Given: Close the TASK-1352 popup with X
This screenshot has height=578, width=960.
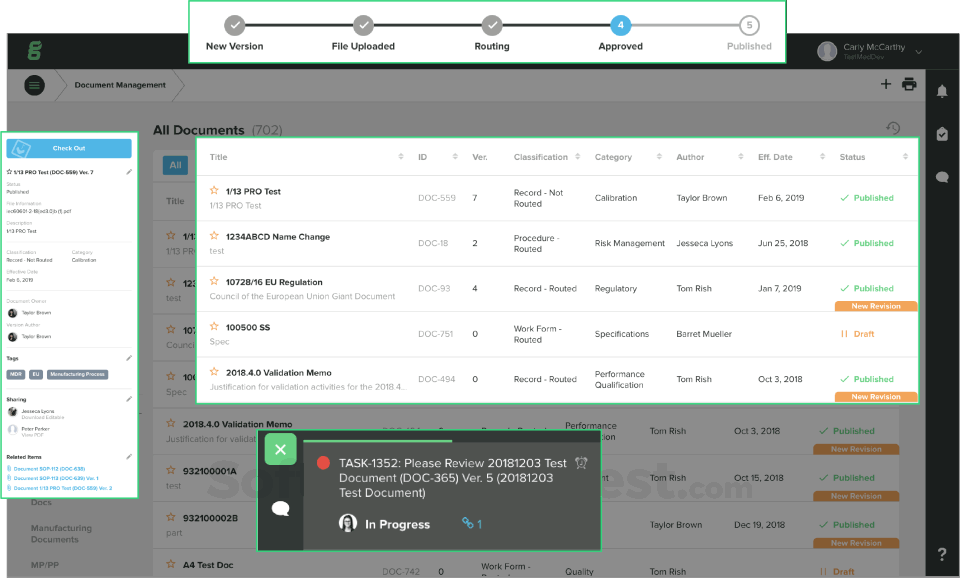Looking at the screenshot, I should coord(280,449).
